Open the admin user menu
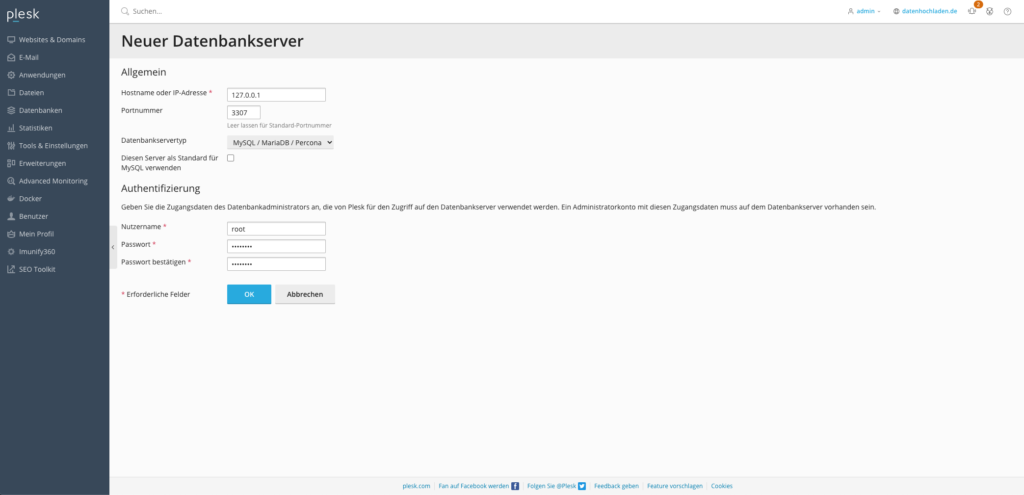The height and width of the screenshot is (495, 1024). point(864,11)
